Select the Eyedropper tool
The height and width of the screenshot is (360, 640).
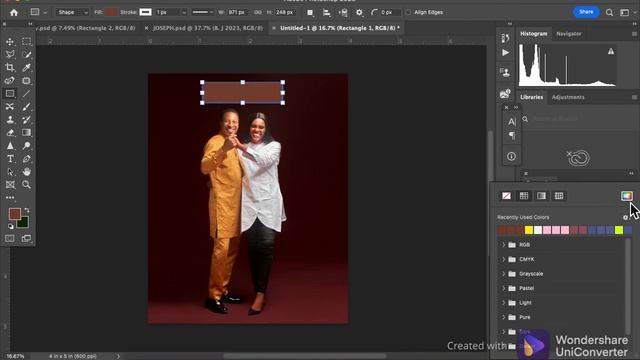pyautogui.click(x=27, y=67)
